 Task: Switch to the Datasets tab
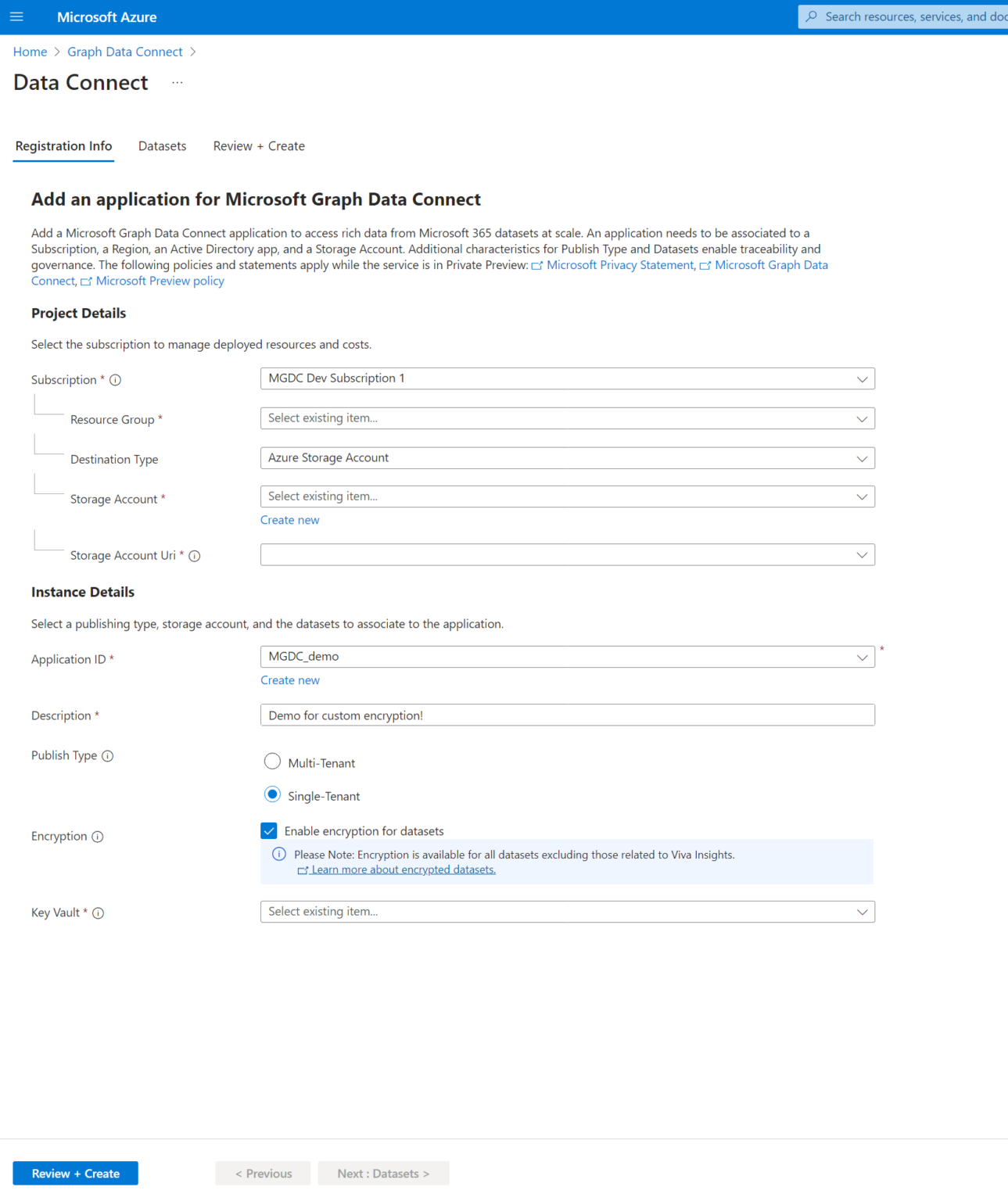coord(162,146)
